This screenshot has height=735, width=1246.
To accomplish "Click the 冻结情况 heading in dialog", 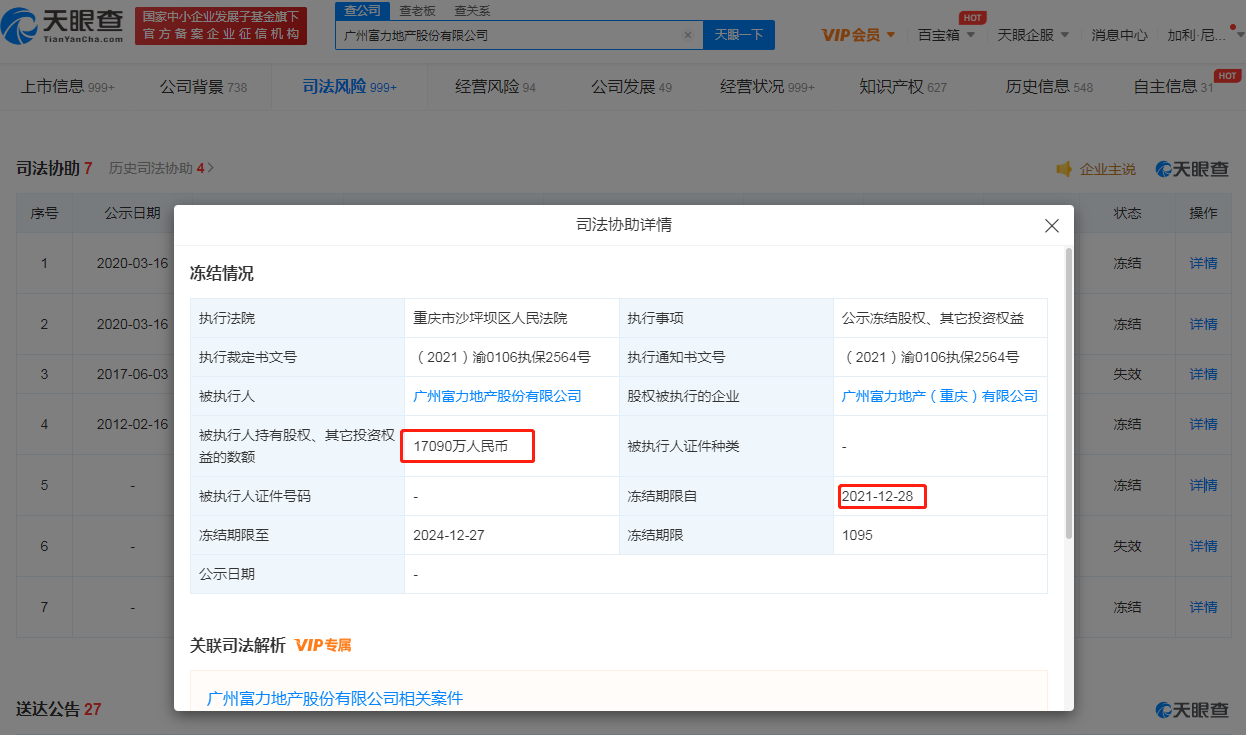I will 222,273.
